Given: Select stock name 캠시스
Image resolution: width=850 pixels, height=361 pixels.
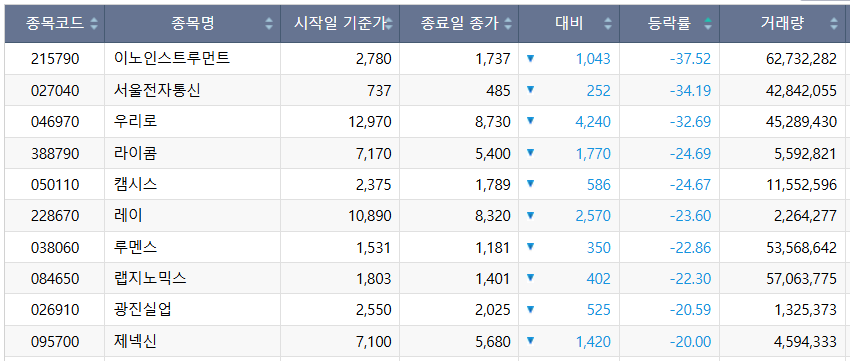Looking at the screenshot, I should 136,184.
